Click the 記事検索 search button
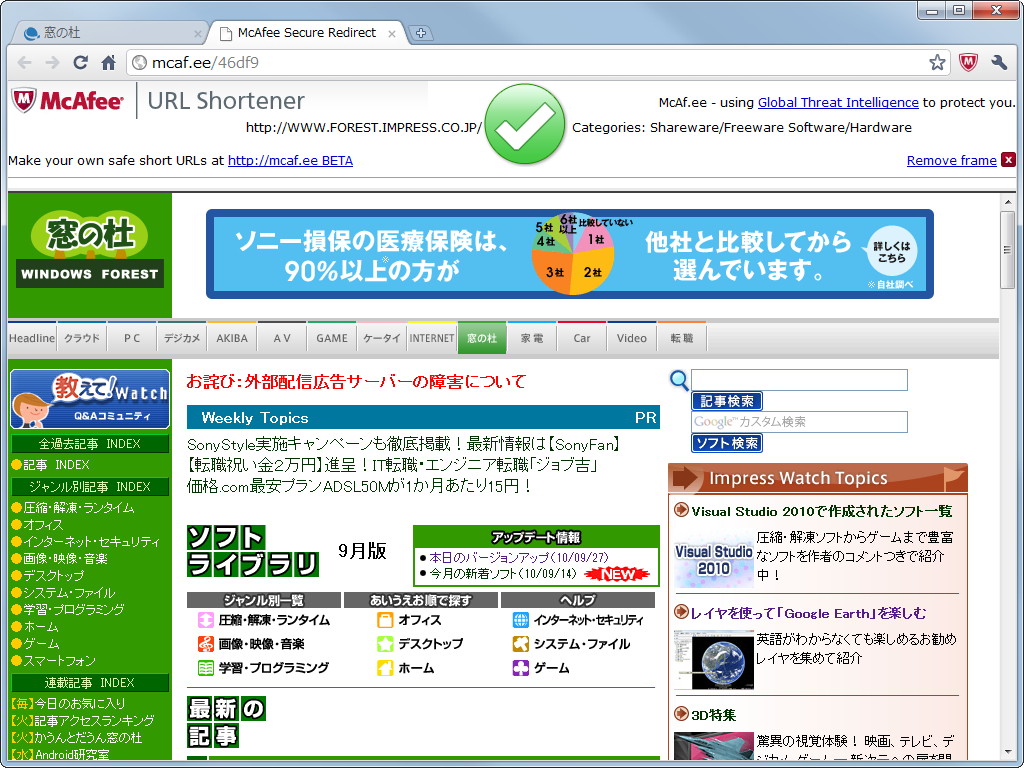The width and height of the screenshot is (1024, 768). [727, 401]
